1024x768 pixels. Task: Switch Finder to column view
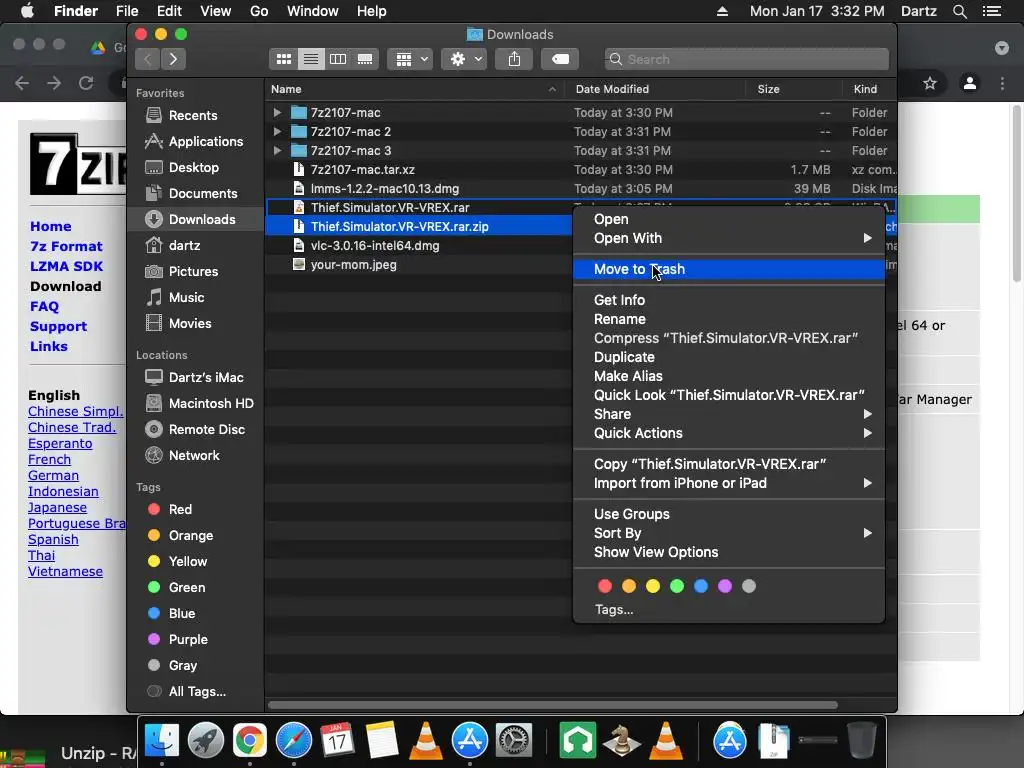point(338,59)
